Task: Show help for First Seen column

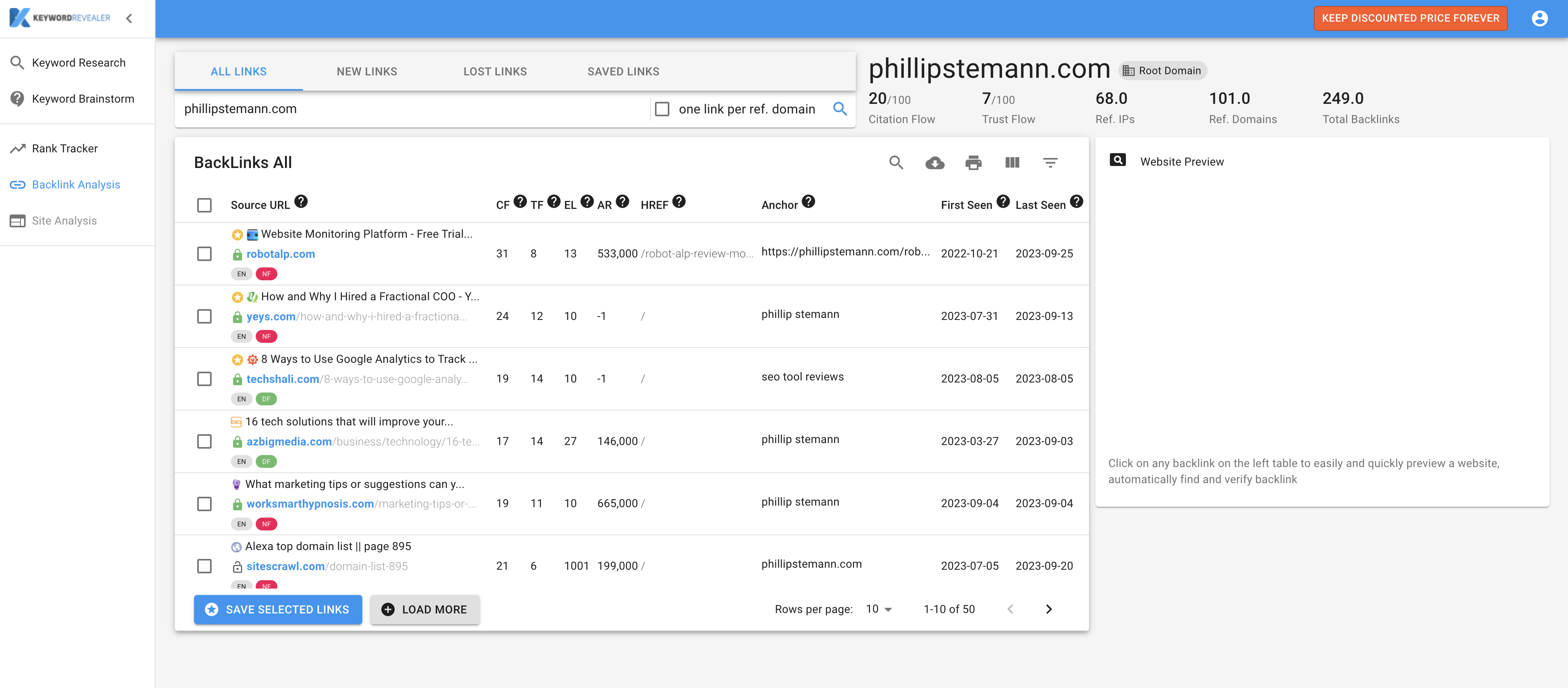Action: [1002, 202]
